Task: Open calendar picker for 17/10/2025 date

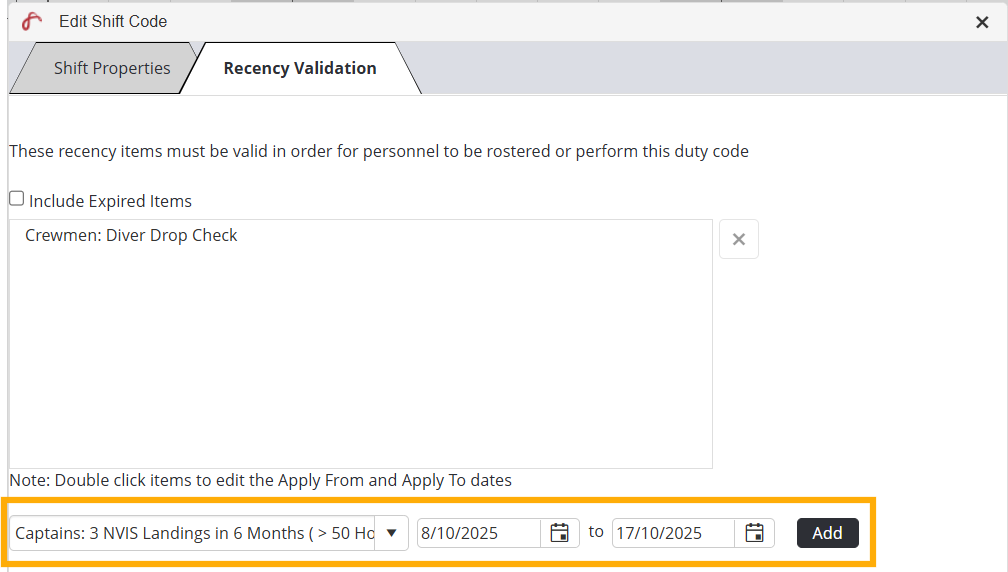Action: pos(755,533)
